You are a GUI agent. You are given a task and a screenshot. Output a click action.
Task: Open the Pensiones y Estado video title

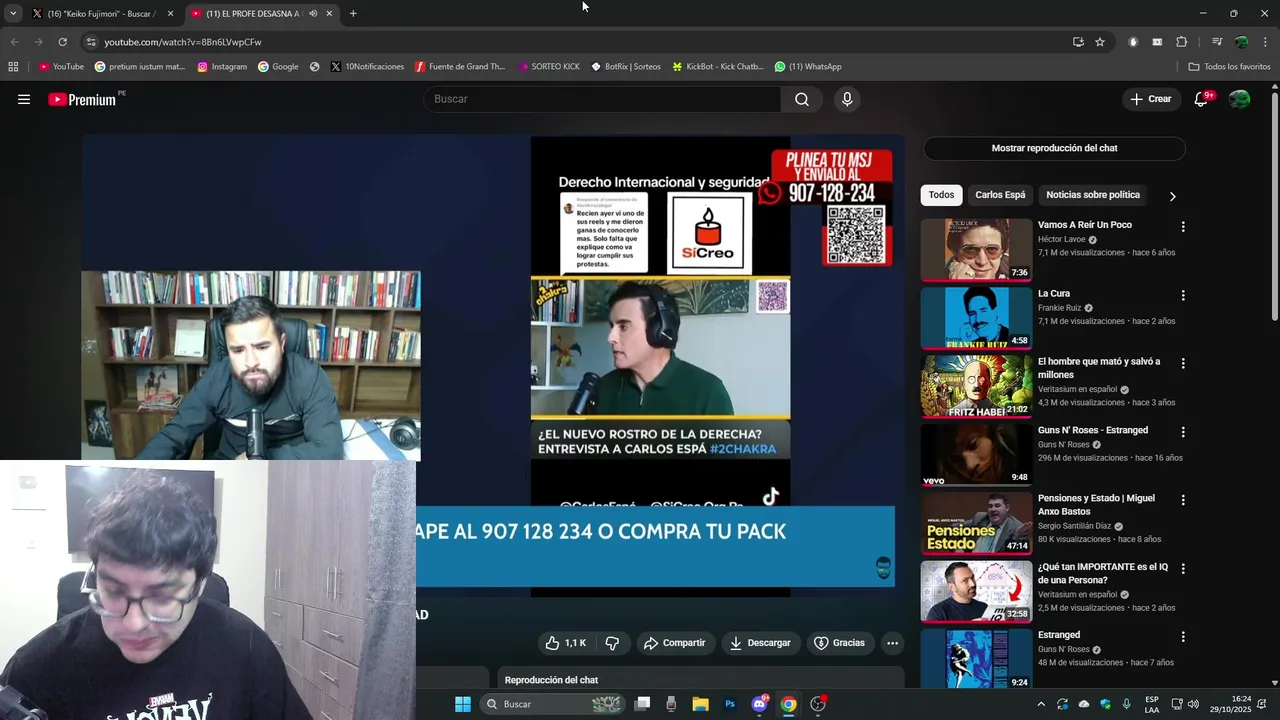click(1096, 505)
